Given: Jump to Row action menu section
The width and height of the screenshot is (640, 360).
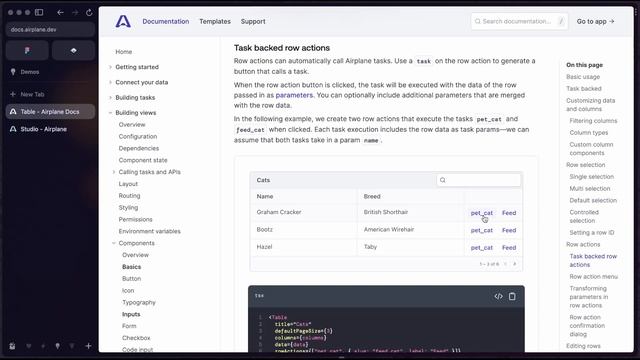Looking at the screenshot, I should click(593, 276).
